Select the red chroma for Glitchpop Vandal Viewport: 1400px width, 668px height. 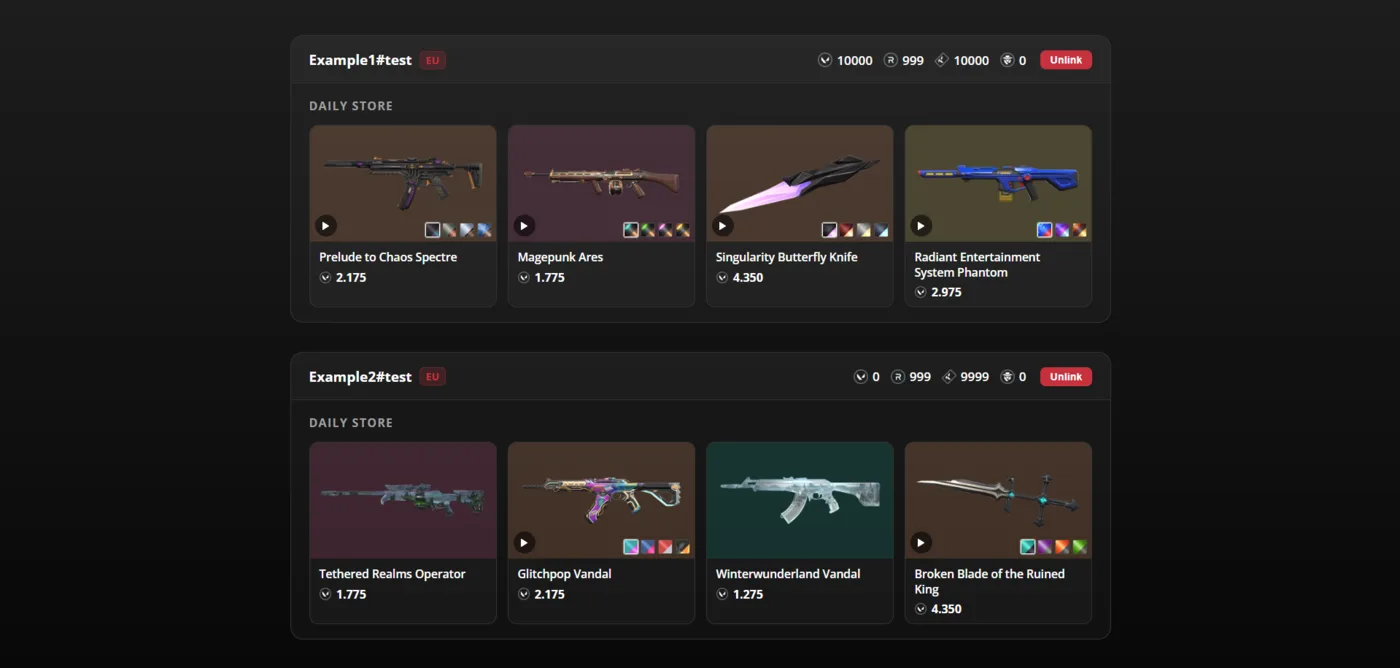(x=665, y=547)
